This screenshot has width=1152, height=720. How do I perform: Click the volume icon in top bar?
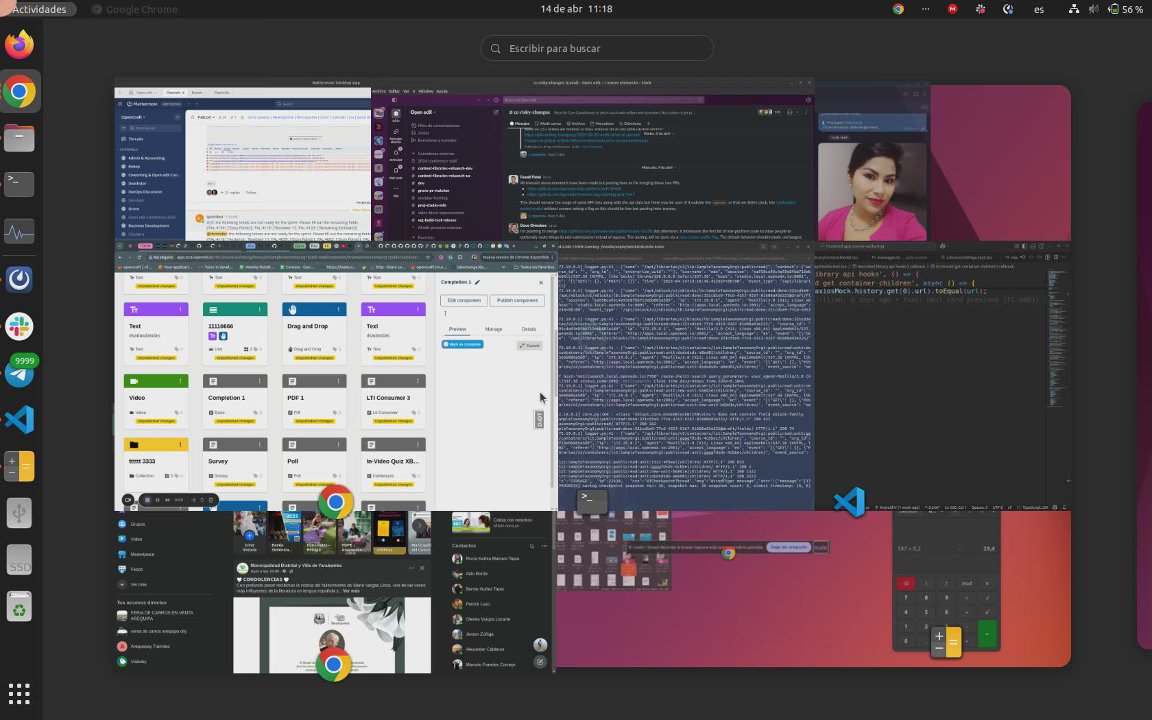pos(1093,9)
